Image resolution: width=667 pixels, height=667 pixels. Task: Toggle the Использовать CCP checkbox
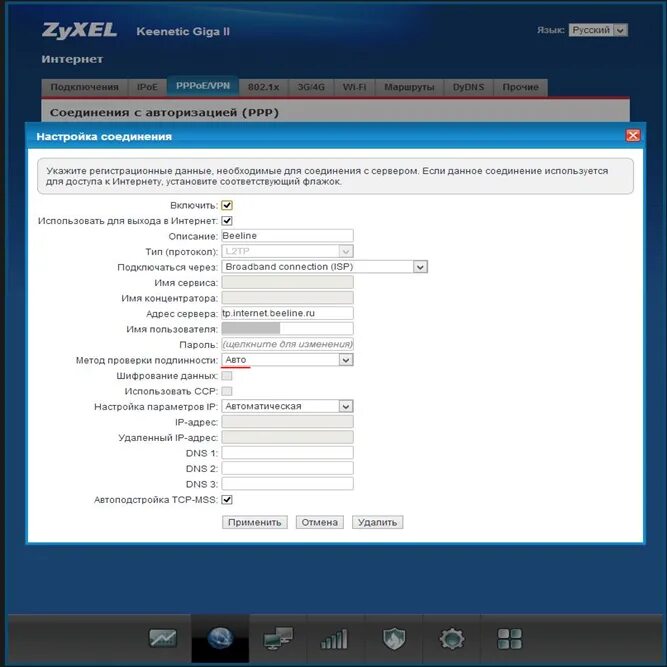point(227,391)
